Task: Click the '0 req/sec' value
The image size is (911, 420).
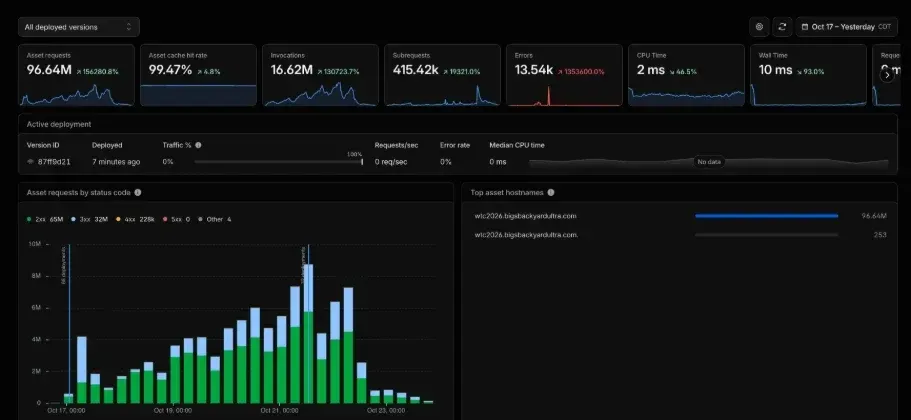Action: (x=391, y=162)
